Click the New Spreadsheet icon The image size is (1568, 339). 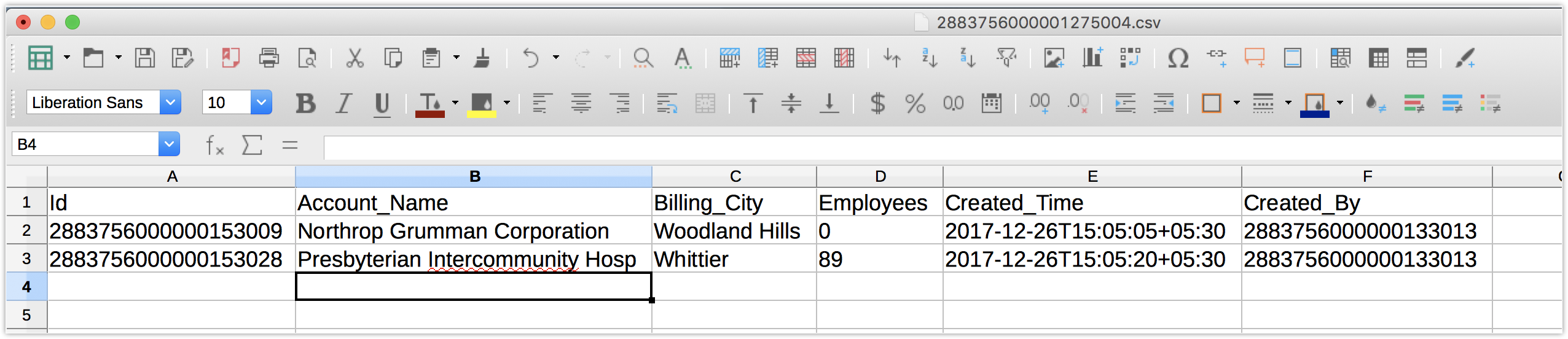click(x=41, y=58)
